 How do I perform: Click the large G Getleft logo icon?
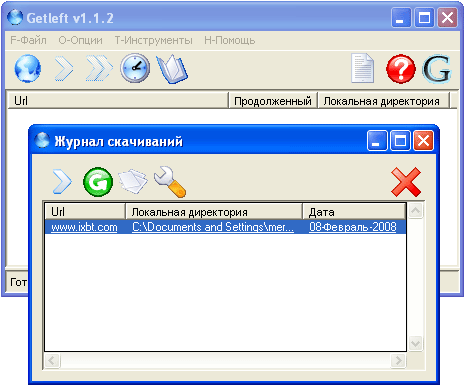[x=437, y=69]
